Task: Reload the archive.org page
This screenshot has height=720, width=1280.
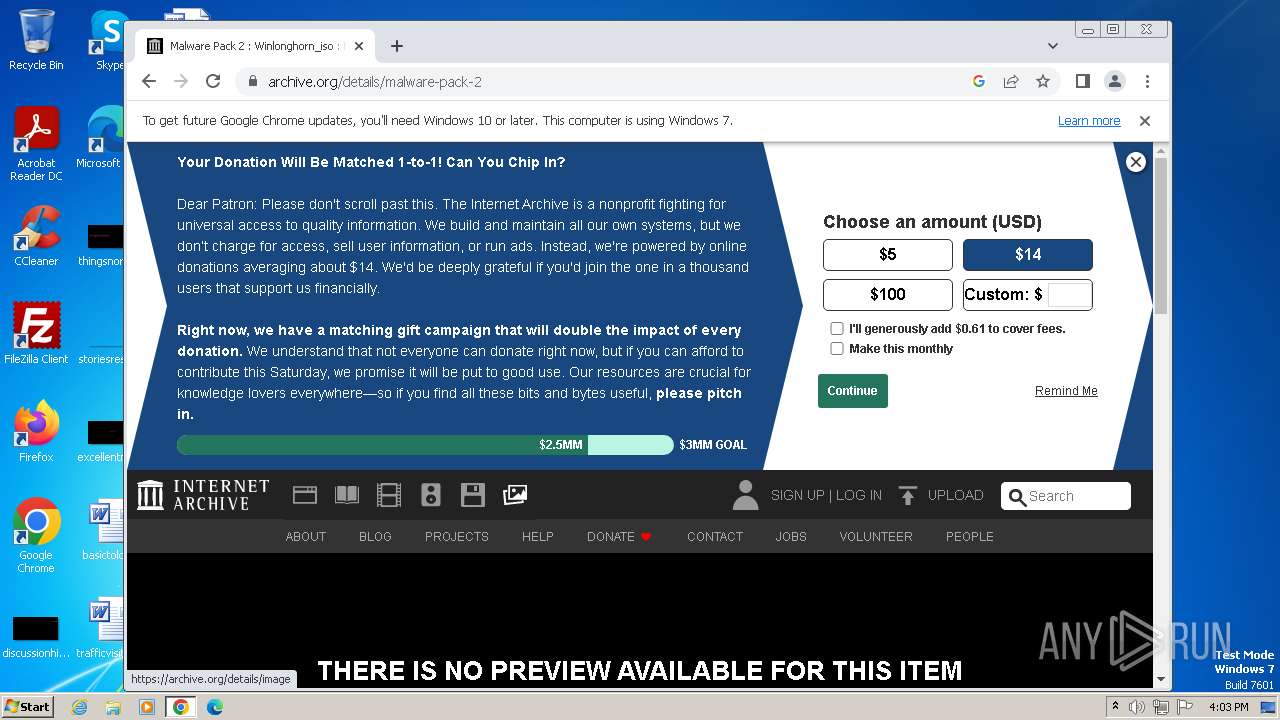Action: 213,82
